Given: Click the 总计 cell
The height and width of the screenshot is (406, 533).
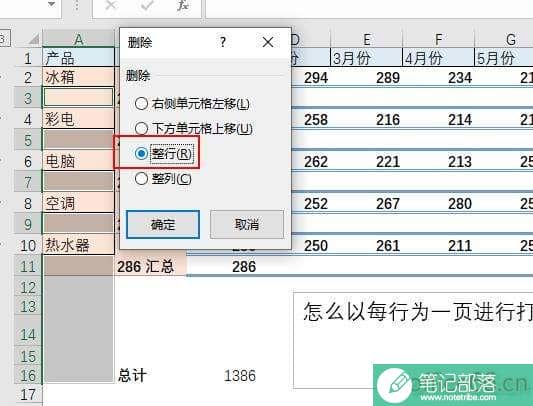Looking at the screenshot, I should tap(133, 375).
